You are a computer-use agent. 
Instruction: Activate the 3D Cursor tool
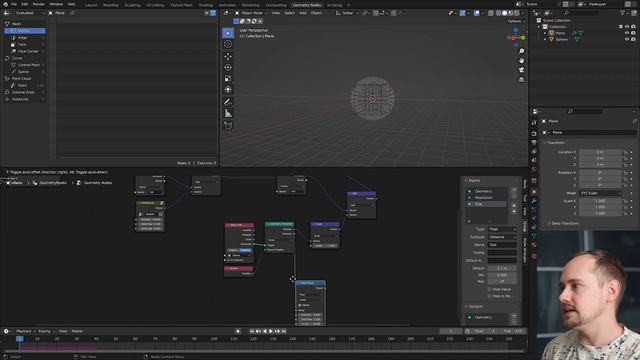point(228,44)
